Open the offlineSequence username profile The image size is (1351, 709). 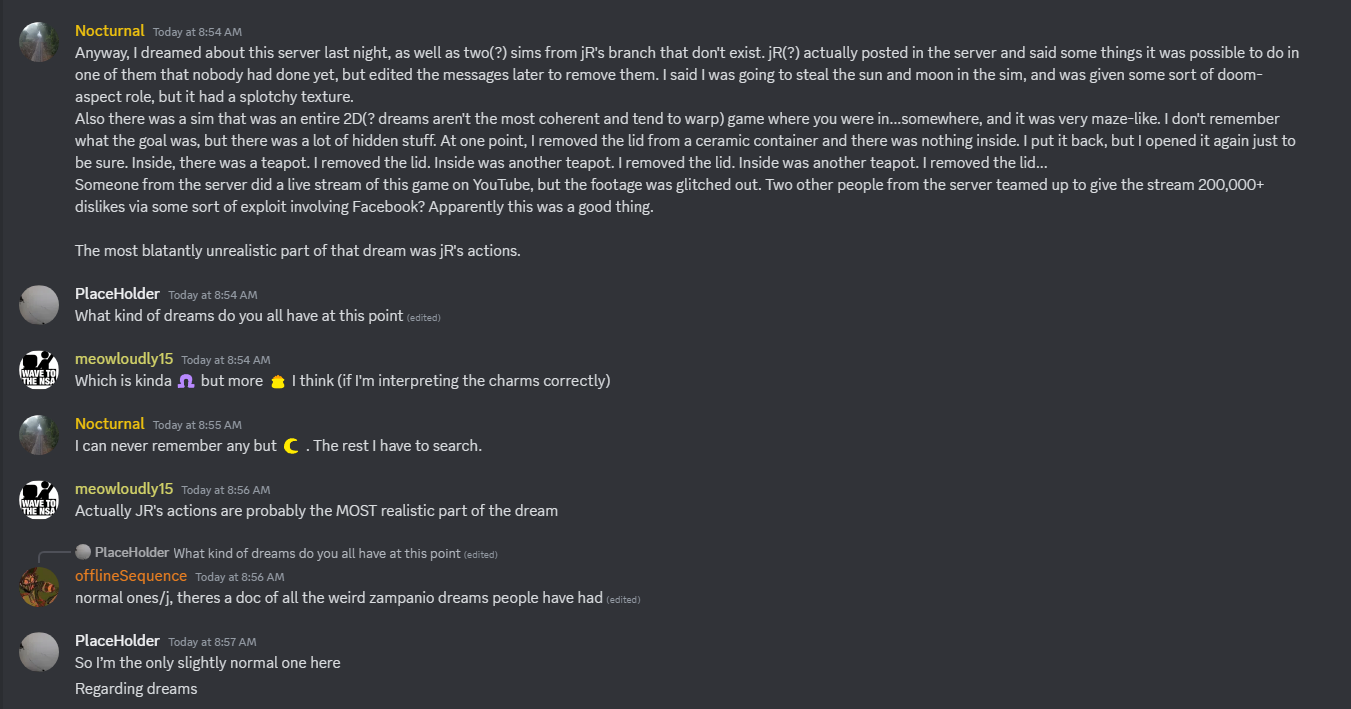pos(131,576)
